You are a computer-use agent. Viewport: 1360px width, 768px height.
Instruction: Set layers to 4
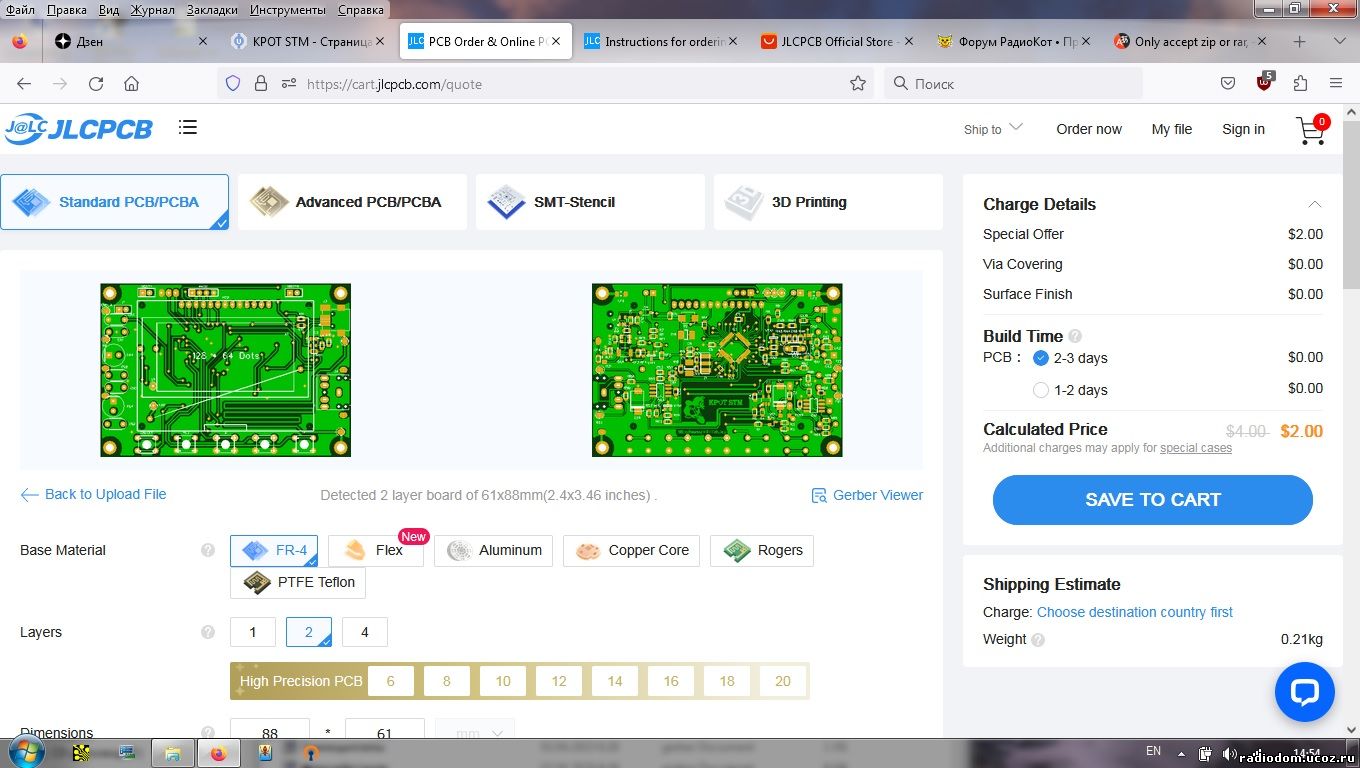coord(365,632)
